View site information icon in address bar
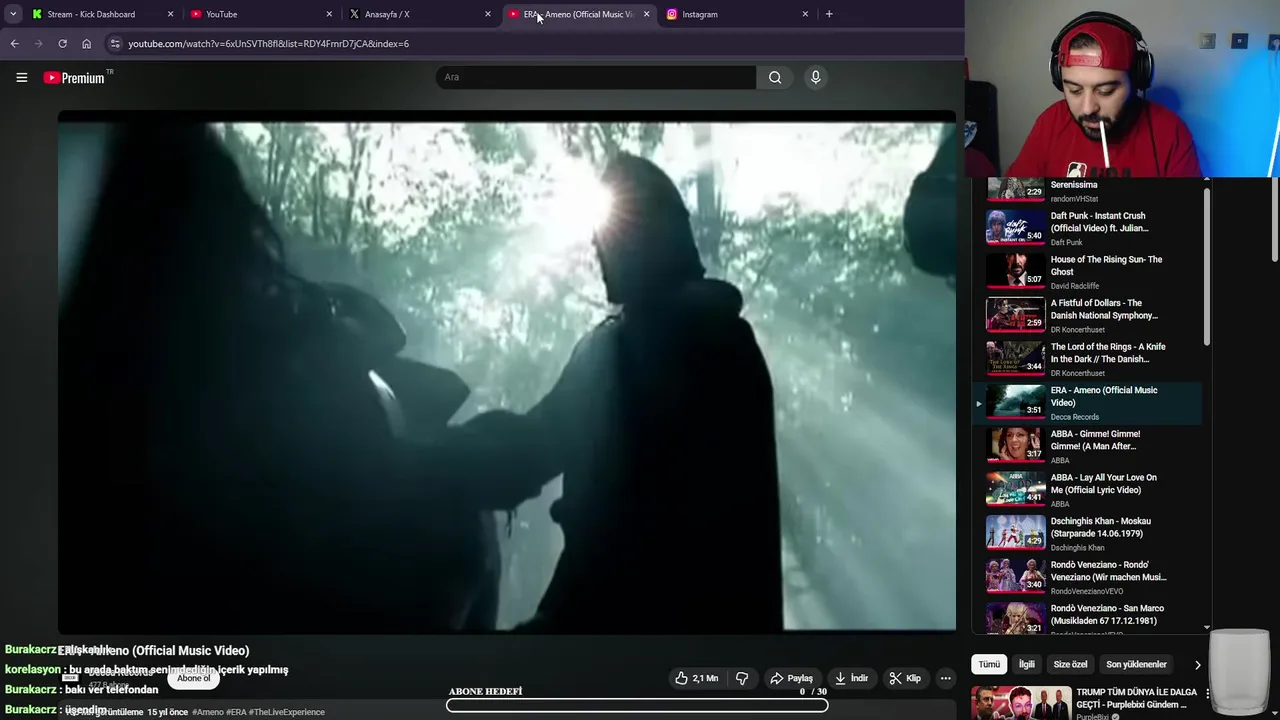The width and height of the screenshot is (1280, 720). pos(115,43)
